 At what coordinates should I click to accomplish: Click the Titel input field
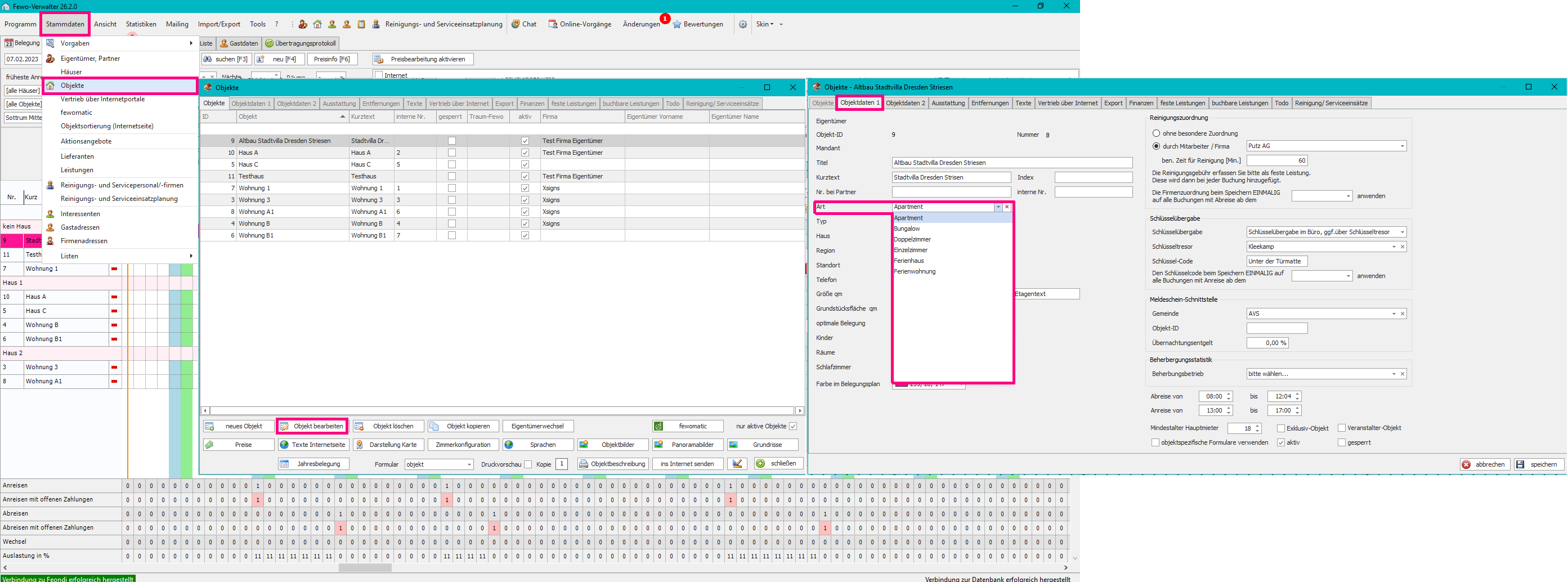coord(1011,163)
